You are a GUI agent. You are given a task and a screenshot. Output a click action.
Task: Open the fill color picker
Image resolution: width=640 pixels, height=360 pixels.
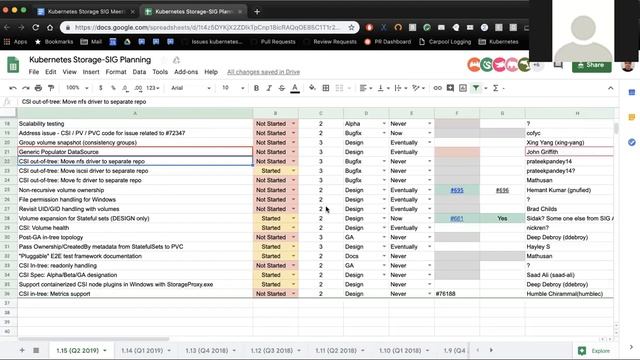[312, 88]
